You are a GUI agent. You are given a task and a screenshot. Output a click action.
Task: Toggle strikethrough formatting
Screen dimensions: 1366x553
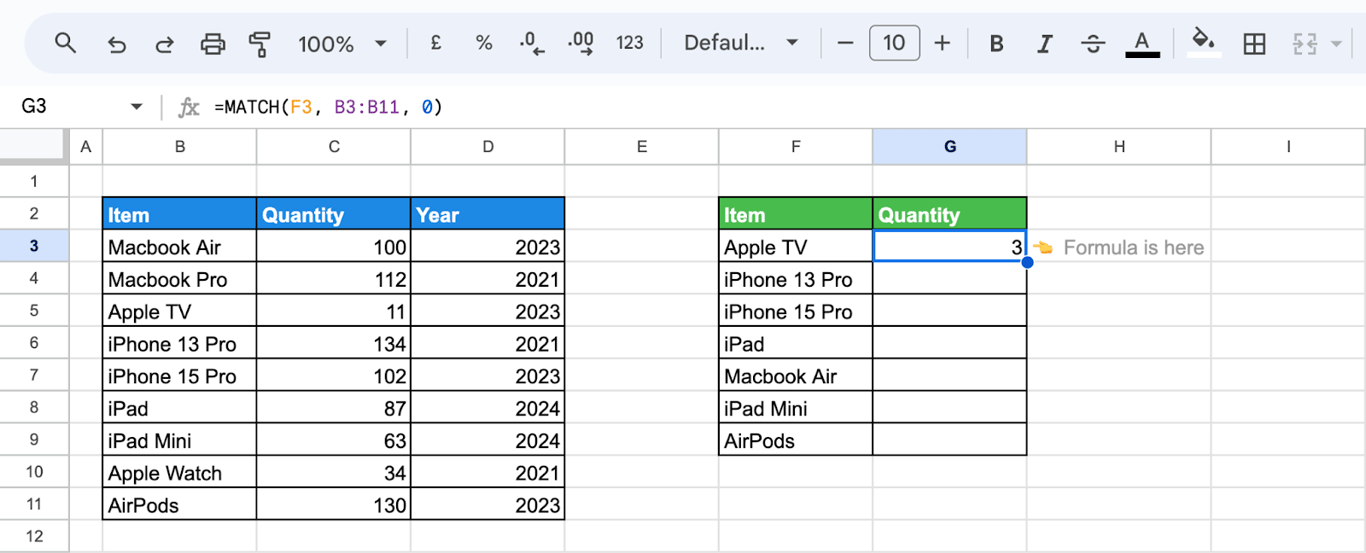click(x=1094, y=43)
